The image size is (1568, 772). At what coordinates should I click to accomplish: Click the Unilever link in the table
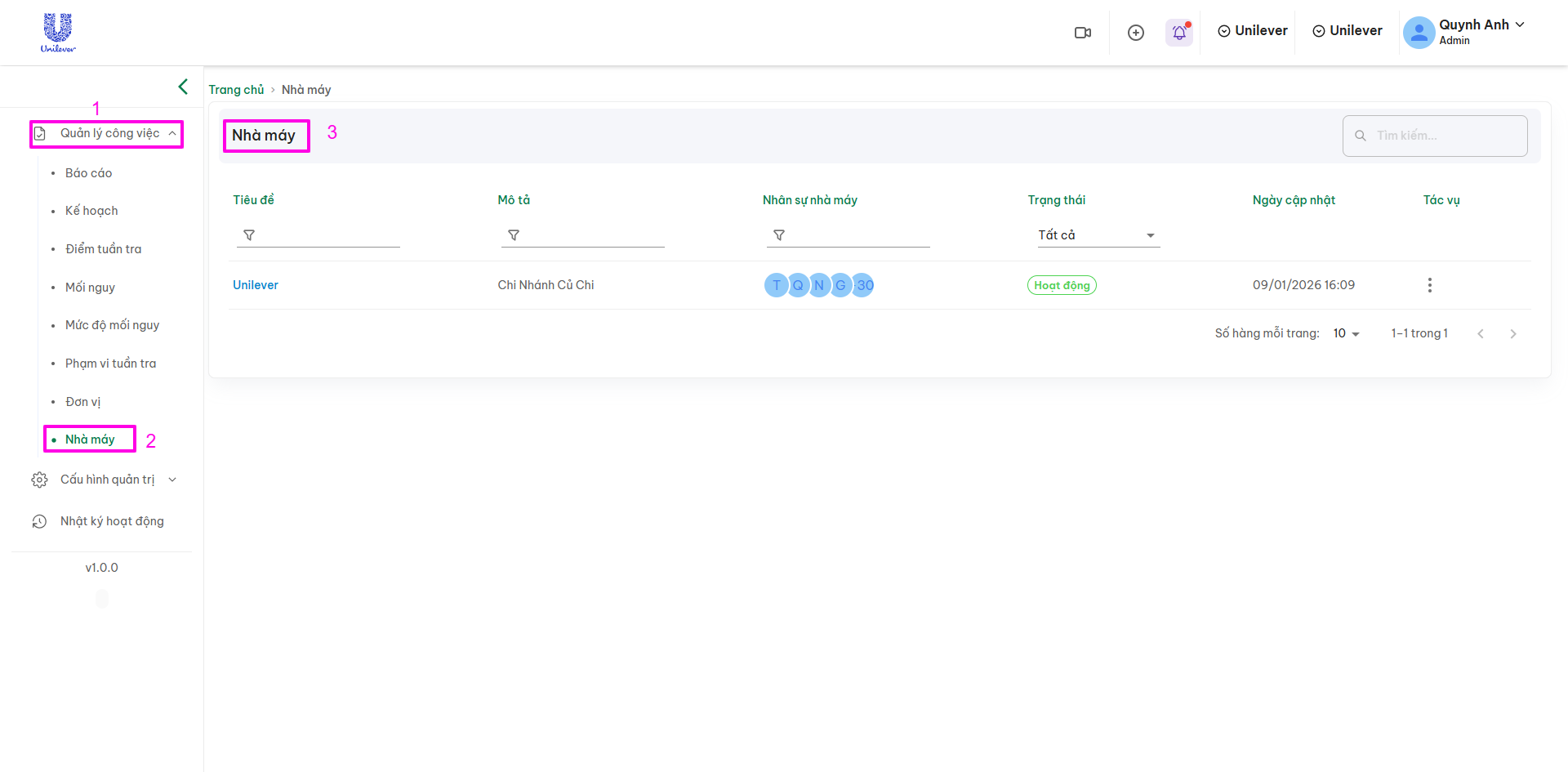pos(255,285)
